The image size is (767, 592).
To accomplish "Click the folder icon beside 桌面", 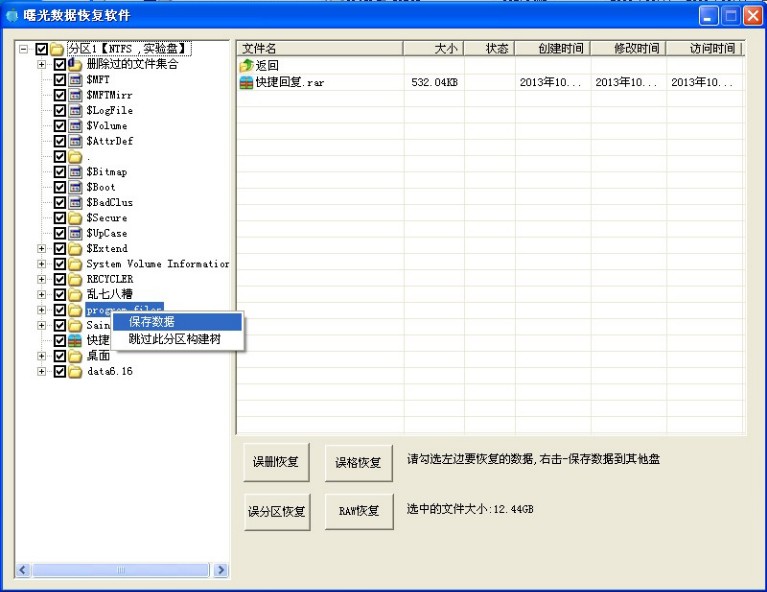I will pyautogui.click(x=75, y=356).
